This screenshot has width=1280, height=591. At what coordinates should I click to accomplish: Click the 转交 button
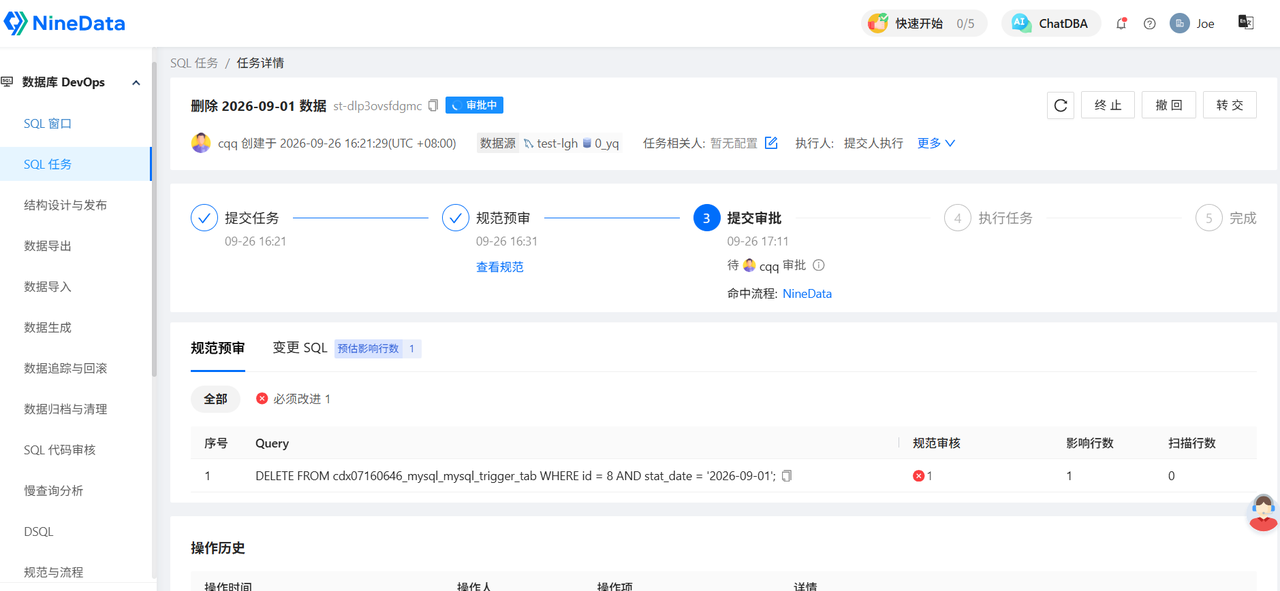(x=1230, y=105)
